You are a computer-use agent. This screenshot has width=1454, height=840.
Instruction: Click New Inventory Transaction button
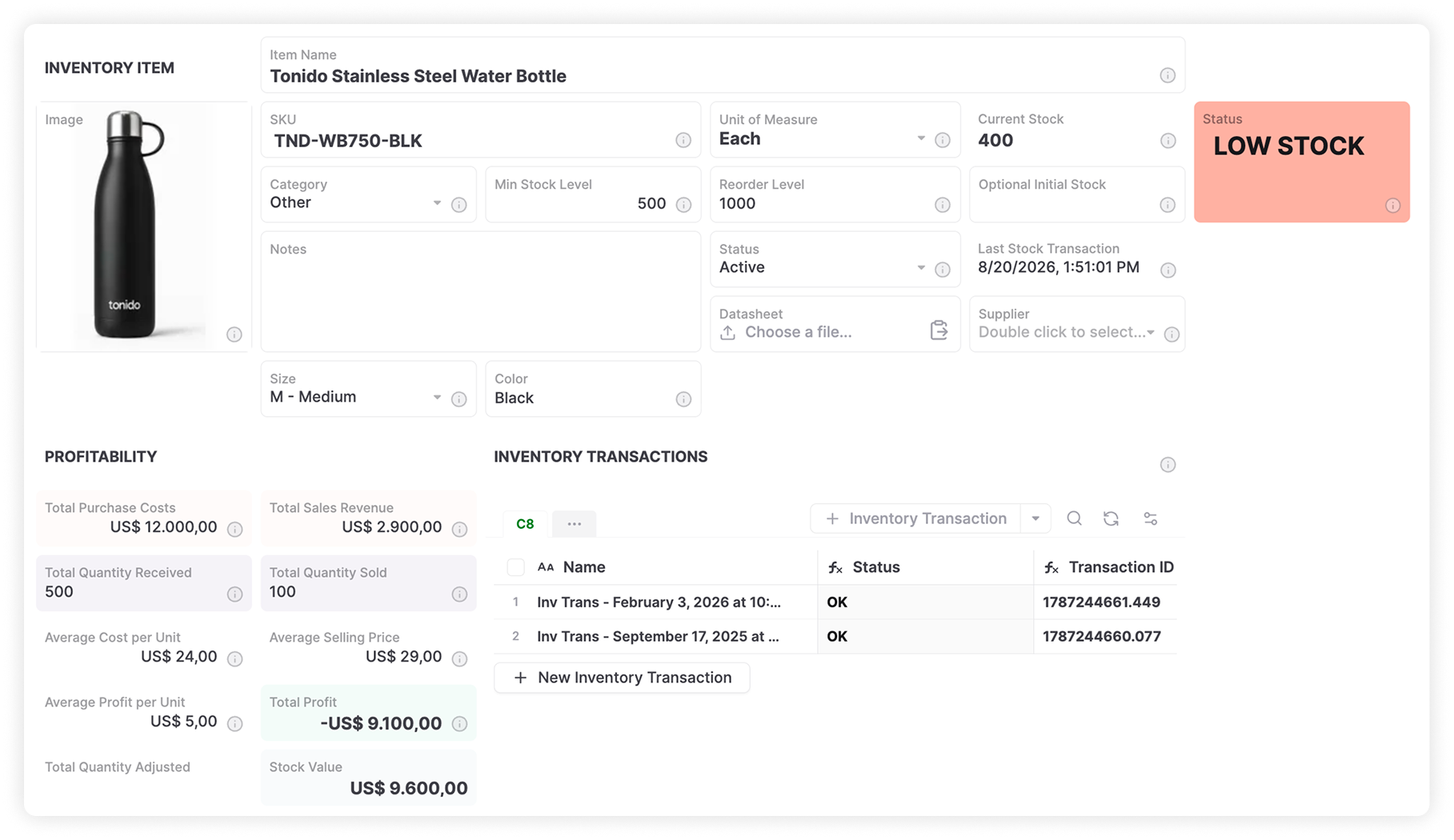click(622, 678)
